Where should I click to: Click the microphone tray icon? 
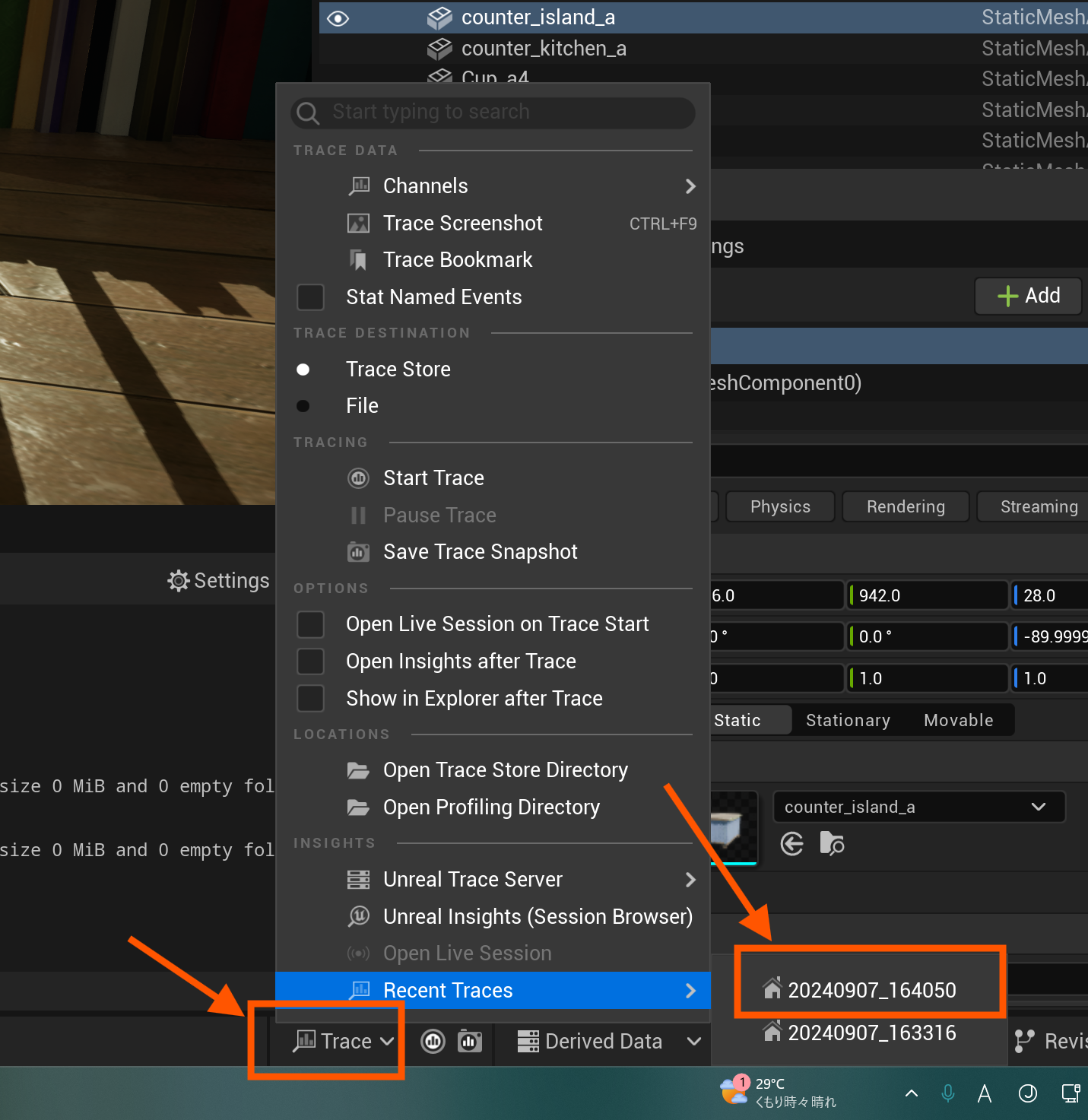(948, 1093)
